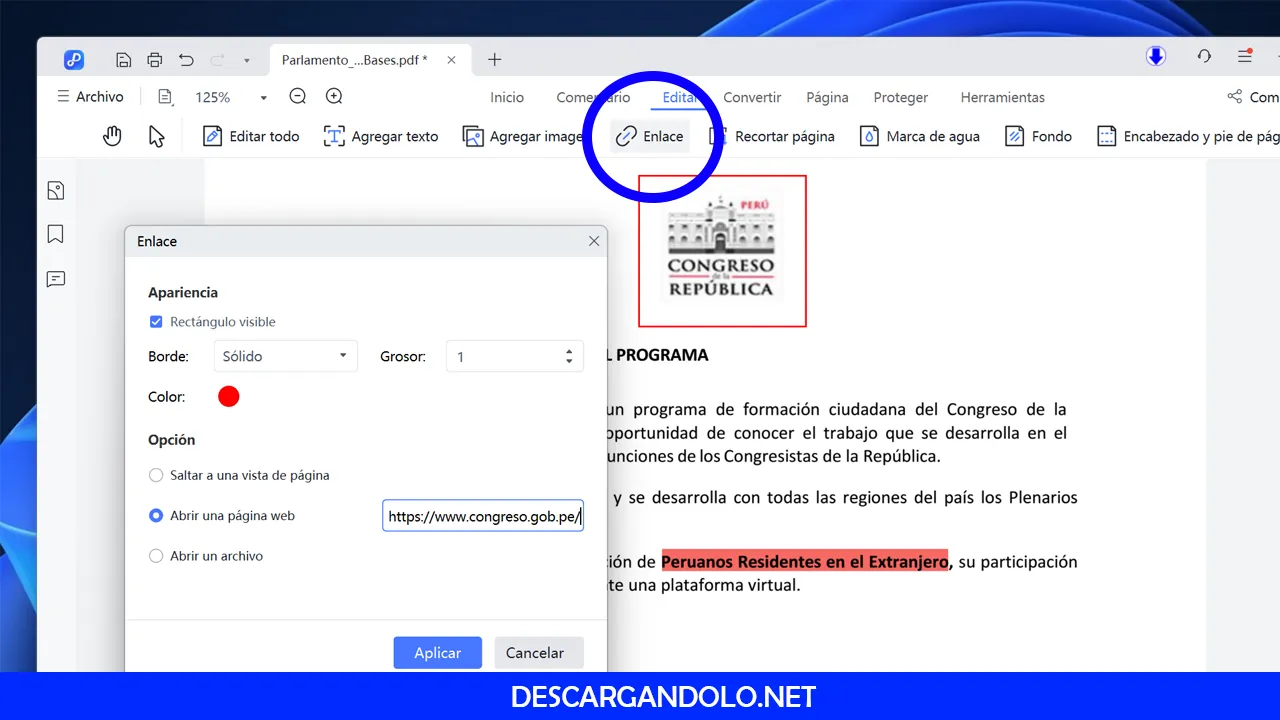The width and height of the screenshot is (1280, 720).
Task: Select the Abrir un archivo option
Action: [156, 556]
